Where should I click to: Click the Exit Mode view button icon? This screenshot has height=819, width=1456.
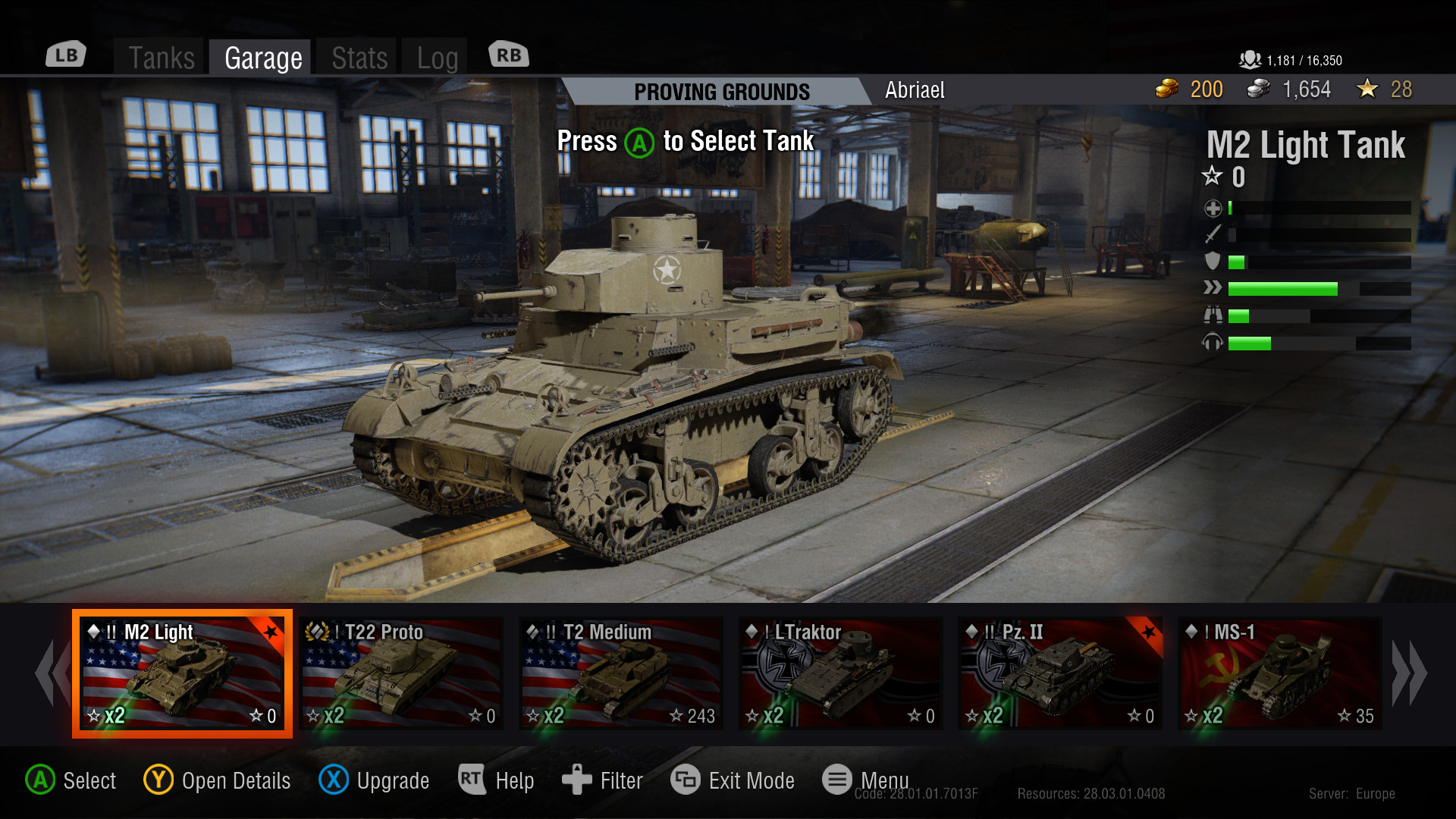point(686,780)
